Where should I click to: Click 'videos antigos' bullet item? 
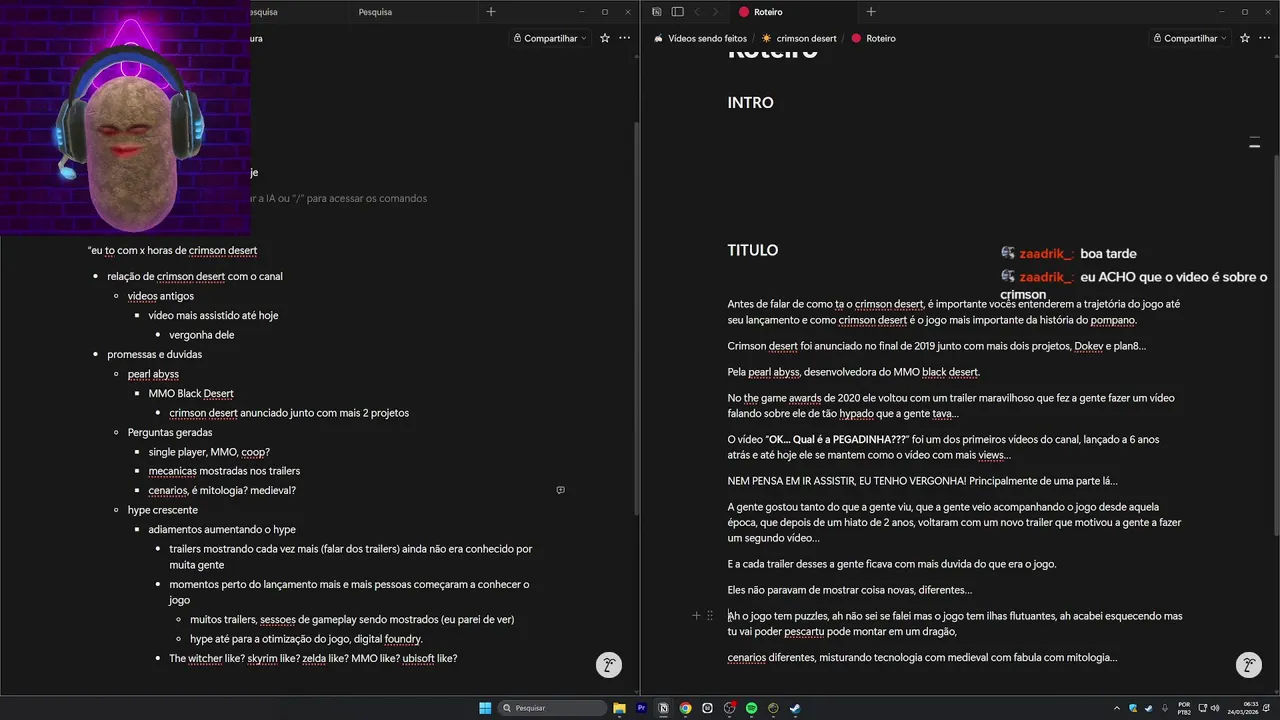pyautogui.click(x=161, y=296)
